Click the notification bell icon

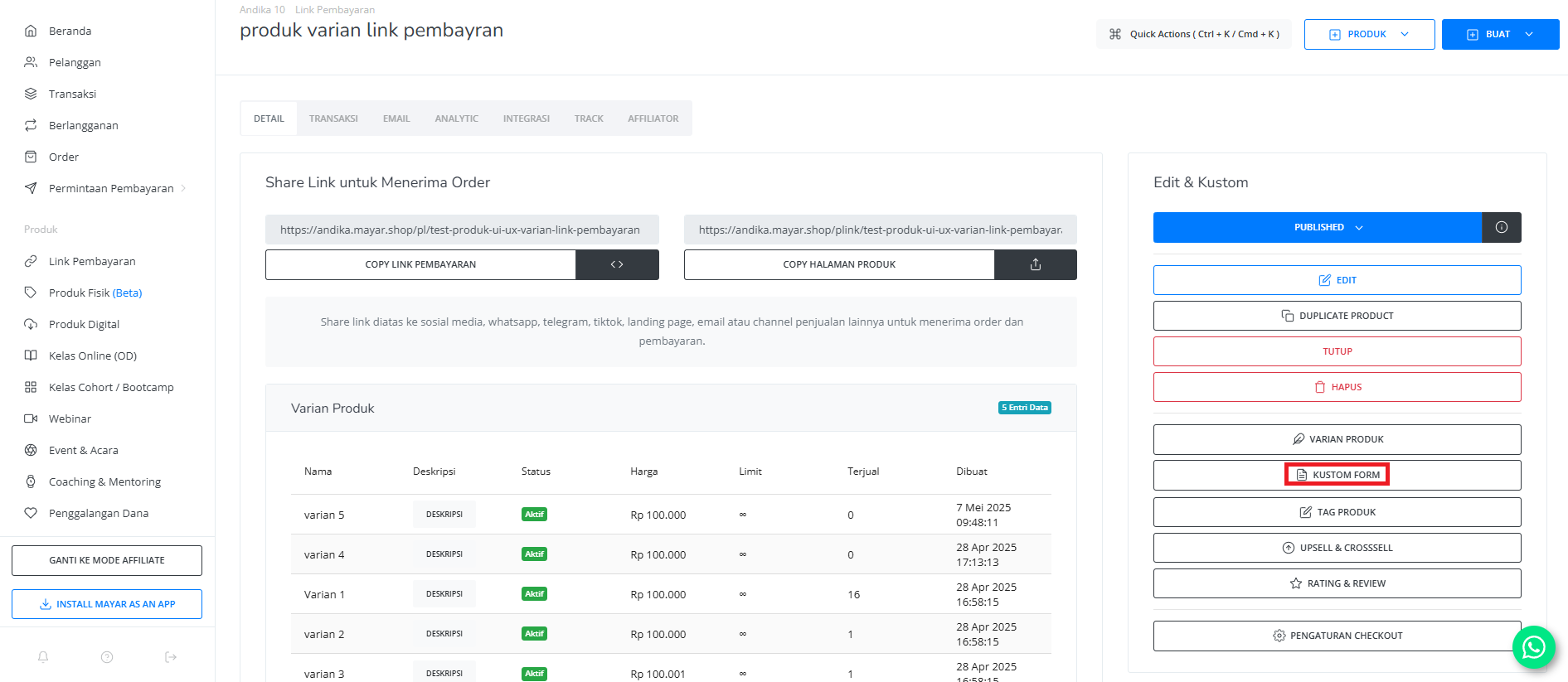(x=43, y=657)
